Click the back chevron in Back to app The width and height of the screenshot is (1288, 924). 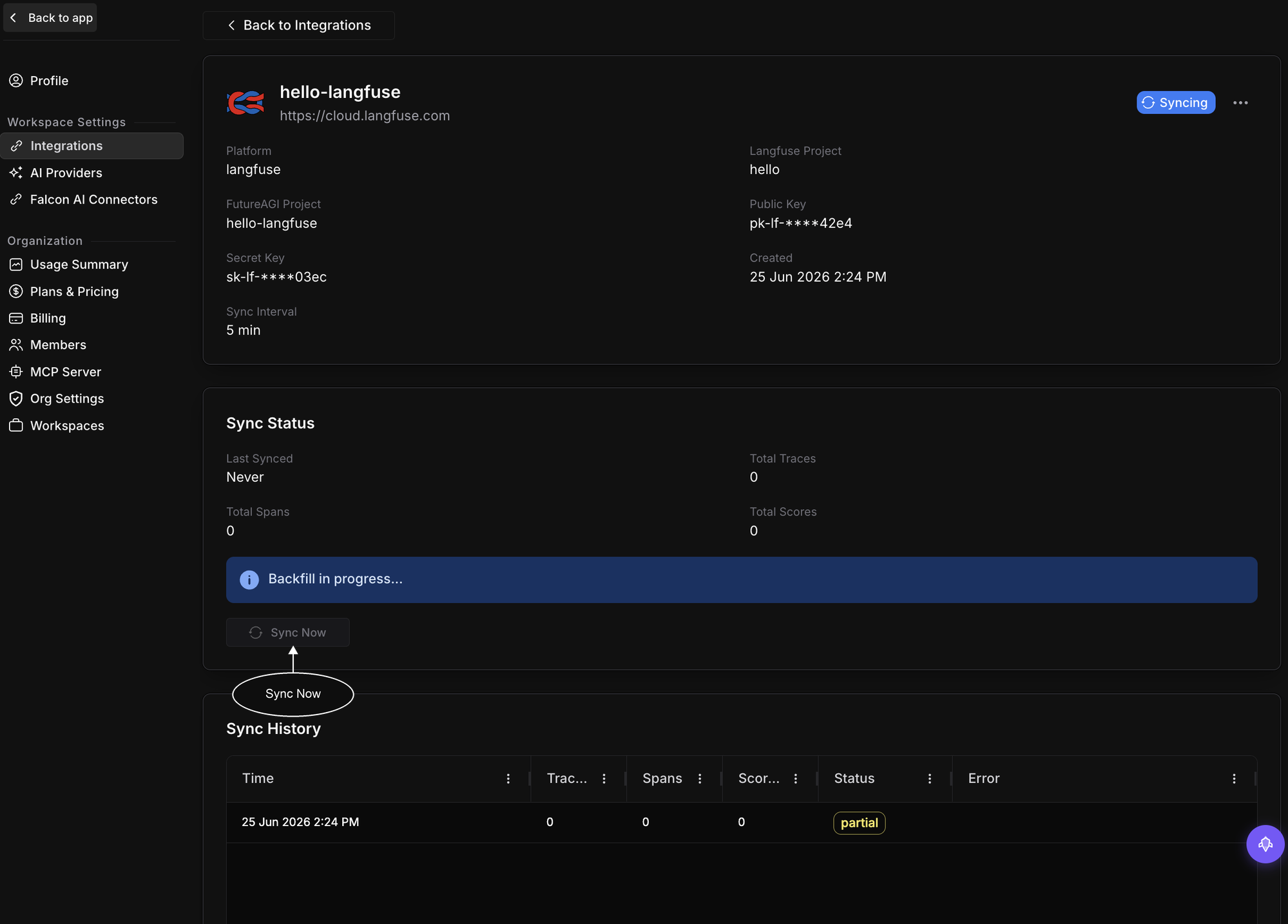click(x=14, y=17)
